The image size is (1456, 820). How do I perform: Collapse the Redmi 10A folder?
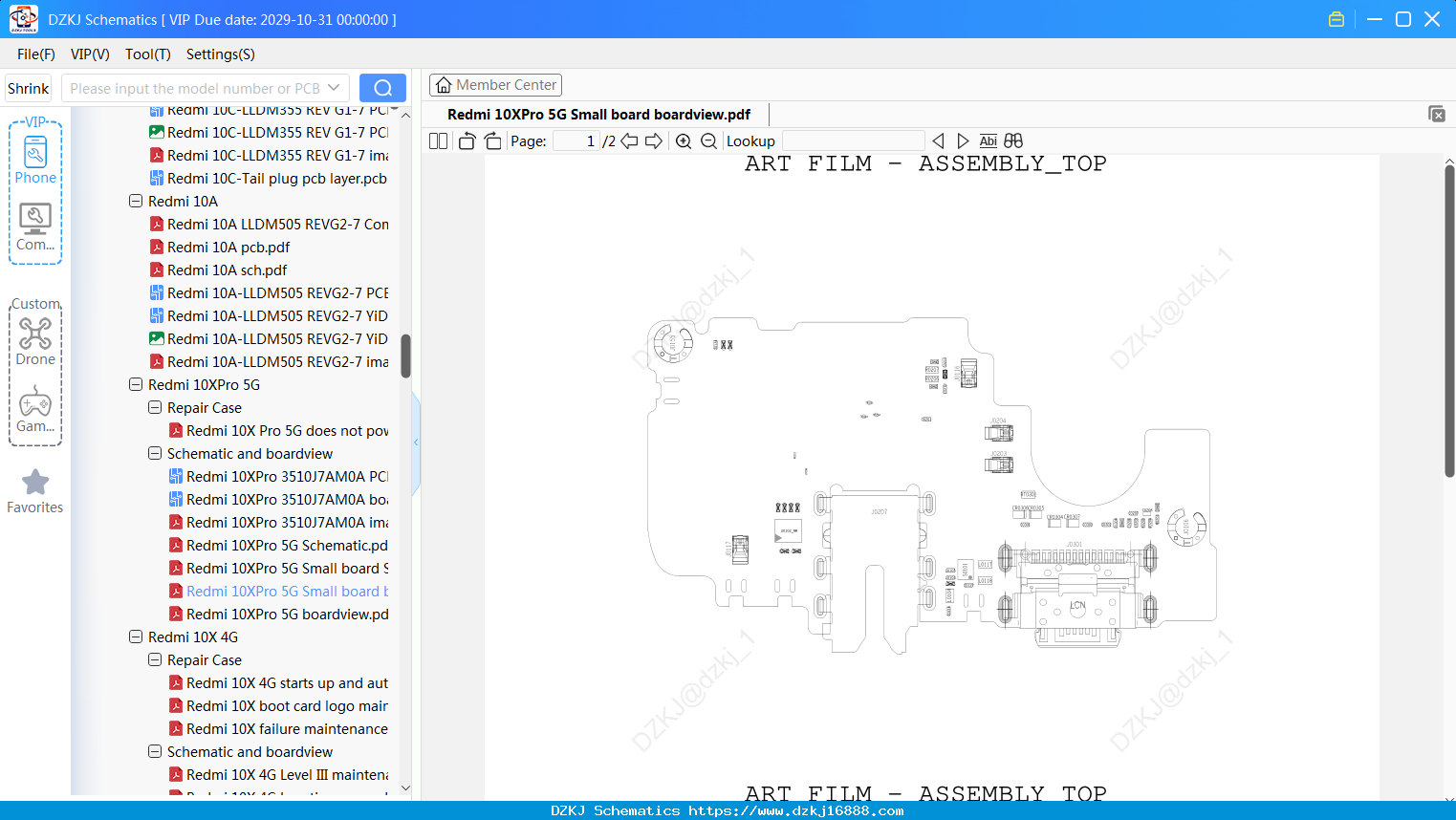tap(136, 201)
